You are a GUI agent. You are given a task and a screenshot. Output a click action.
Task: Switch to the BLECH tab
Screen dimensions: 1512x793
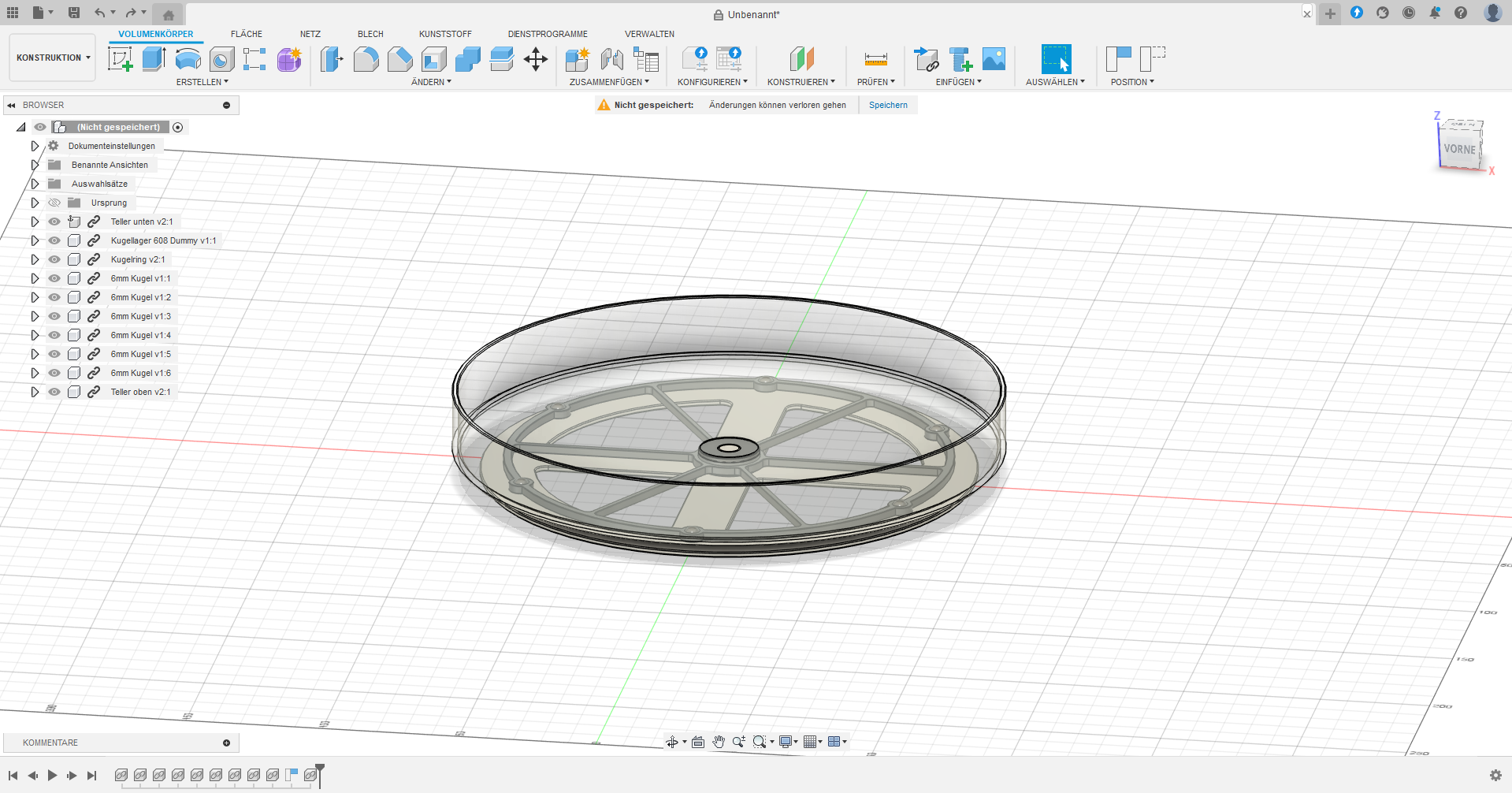tap(370, 34)
